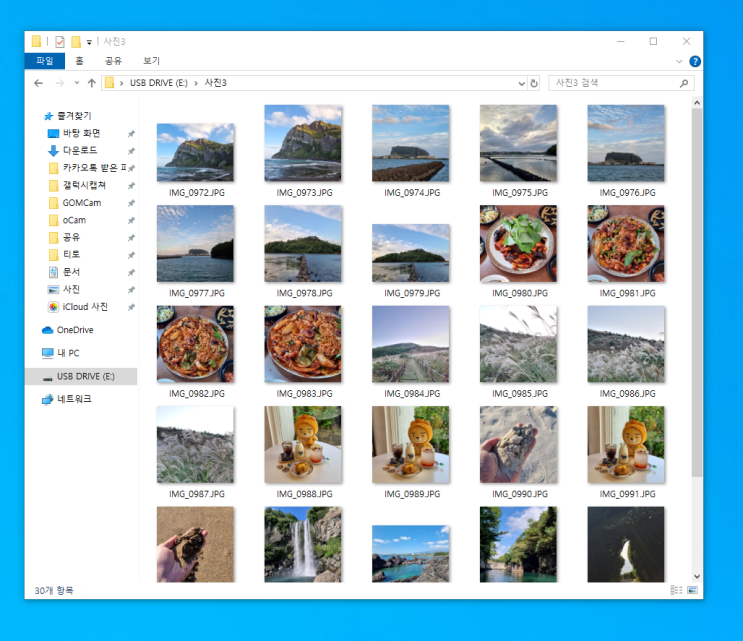Screen dimensions: 743x641
Task: Select the IMG_0975.JPG thumbnail
Action: [518, 143]
